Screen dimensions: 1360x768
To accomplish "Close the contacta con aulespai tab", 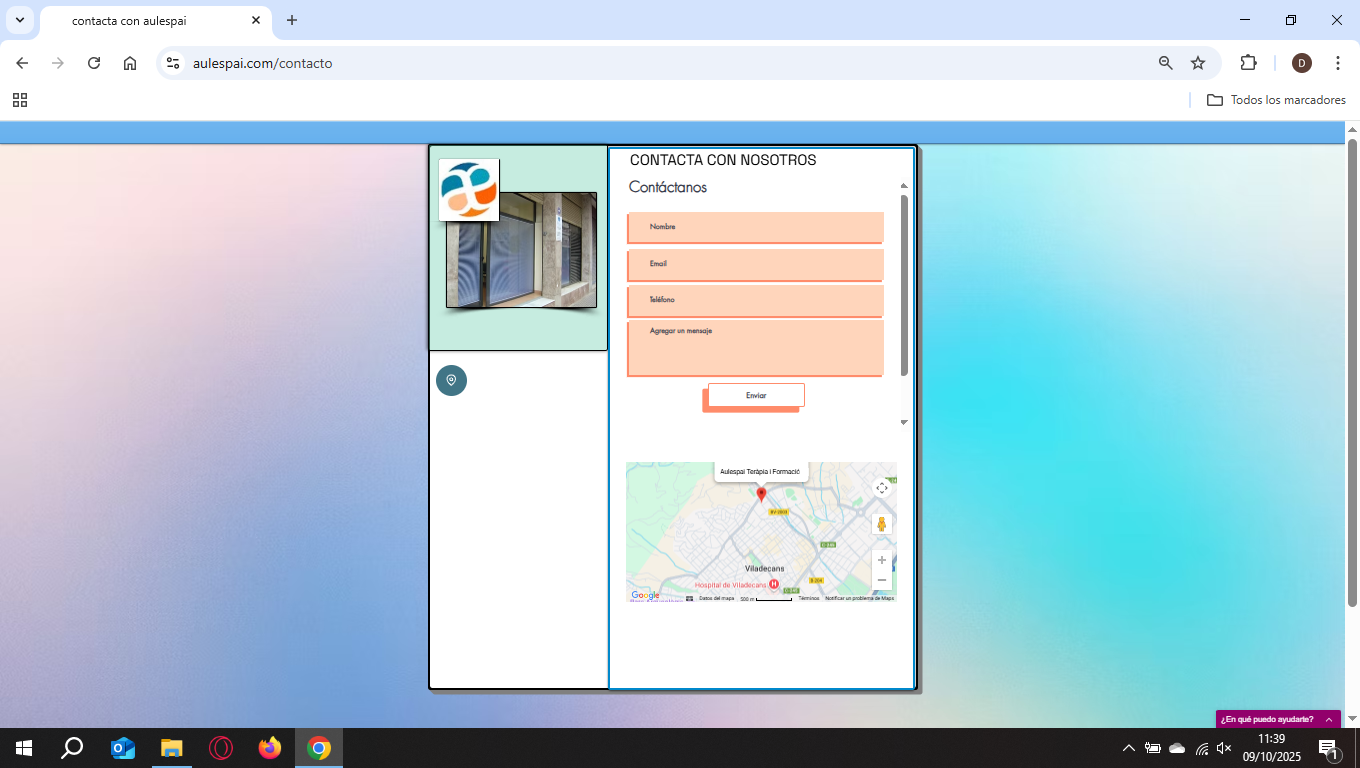I will [256, 20].
